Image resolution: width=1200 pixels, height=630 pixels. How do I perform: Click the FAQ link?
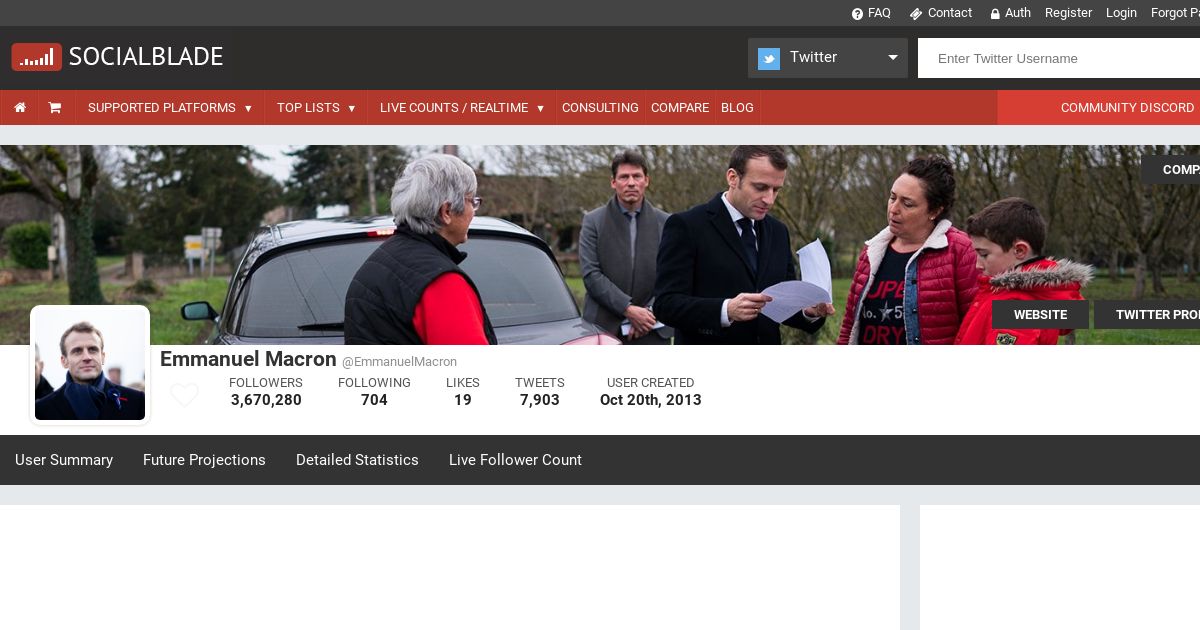(879, 13)
